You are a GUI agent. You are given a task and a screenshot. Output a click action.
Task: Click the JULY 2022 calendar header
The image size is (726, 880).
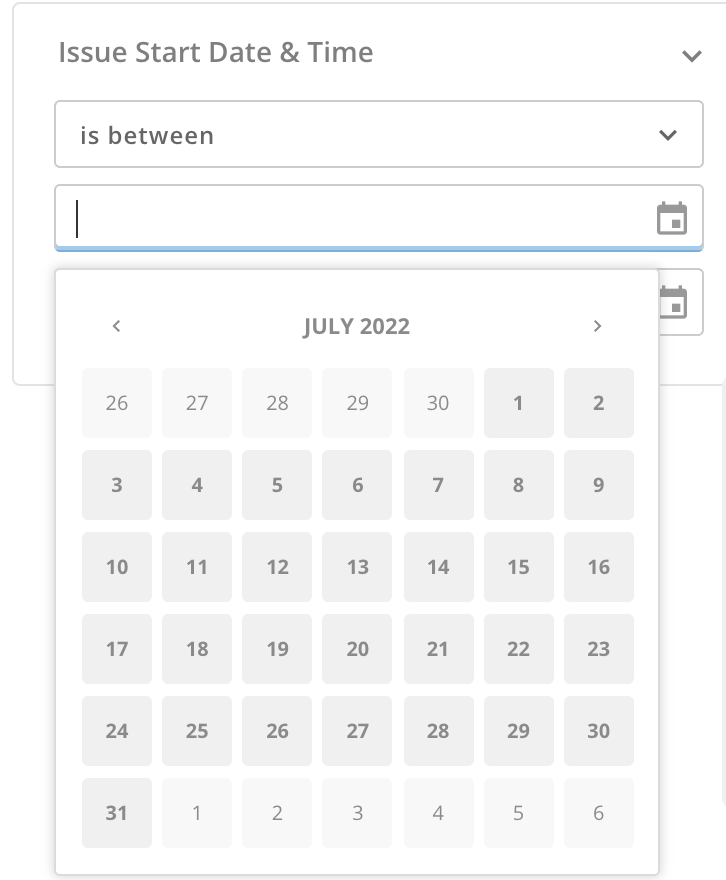tap(357, 326)
